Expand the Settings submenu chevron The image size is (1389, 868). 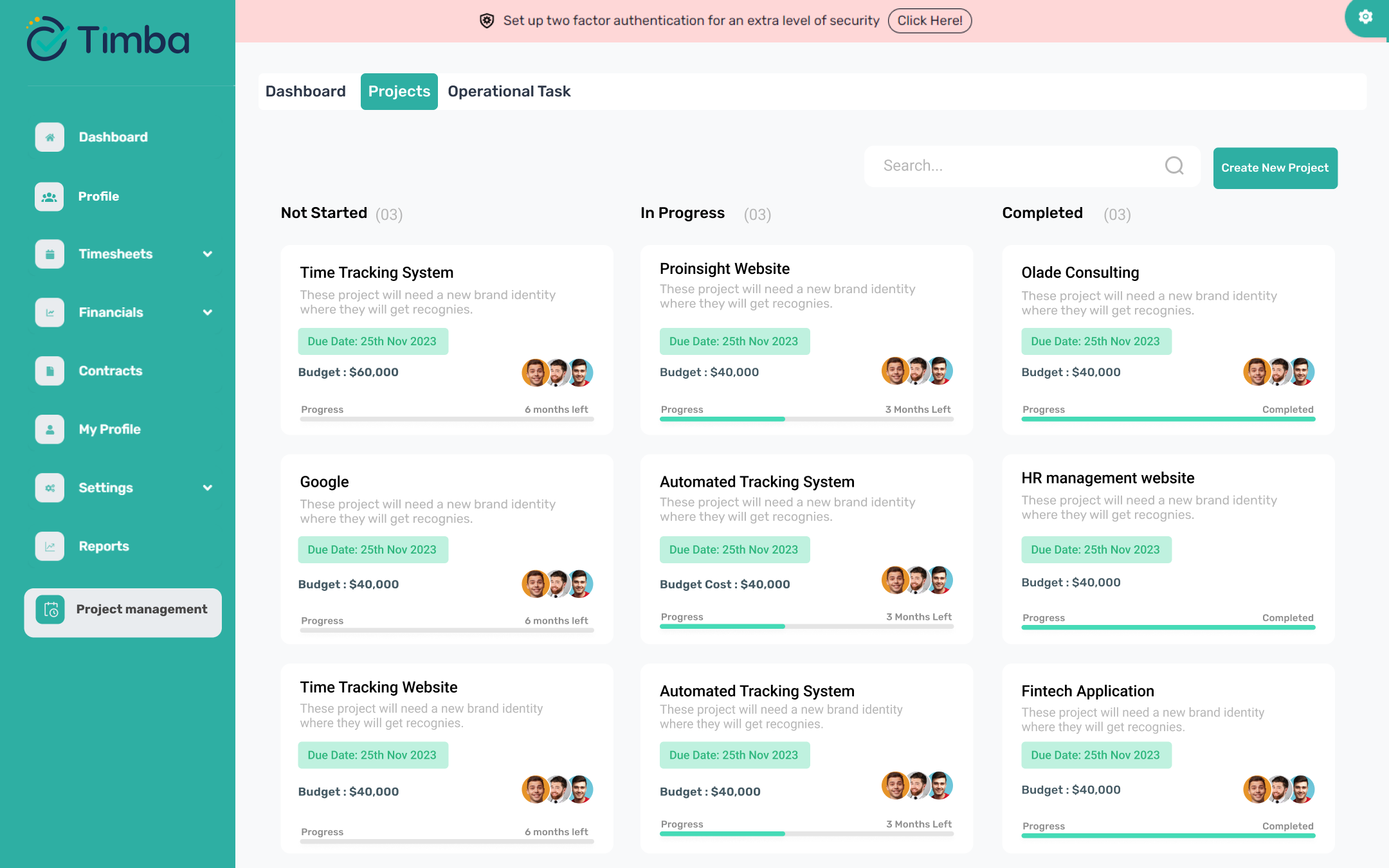[x=208, y=488]
